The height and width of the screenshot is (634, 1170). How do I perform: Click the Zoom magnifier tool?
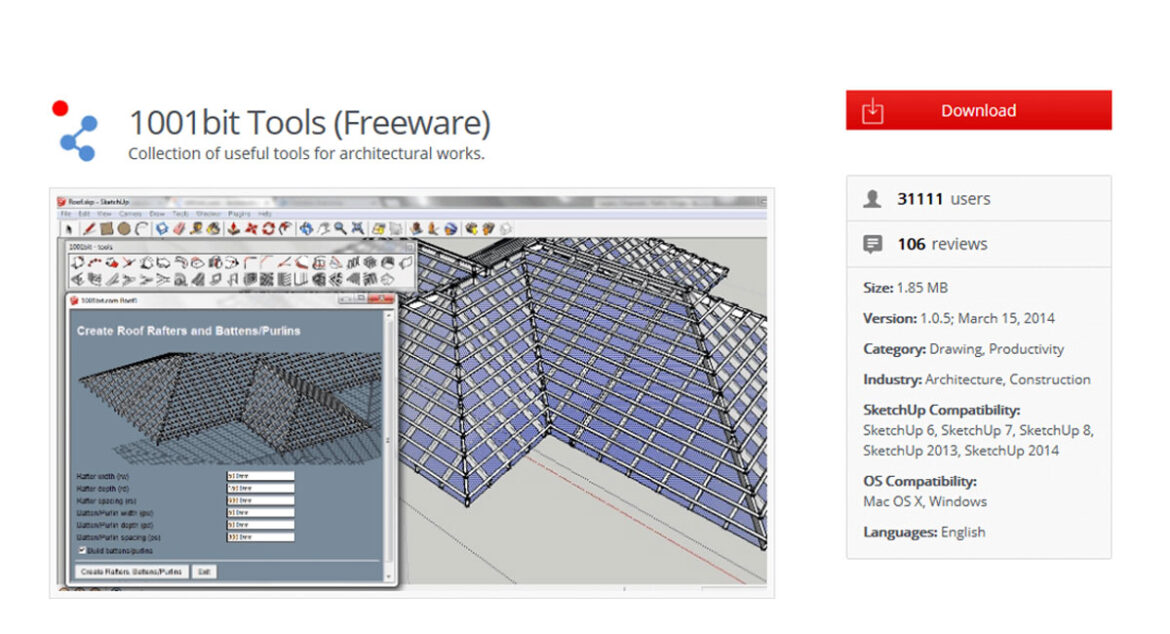pyautogui.click(x=340, y=229)
